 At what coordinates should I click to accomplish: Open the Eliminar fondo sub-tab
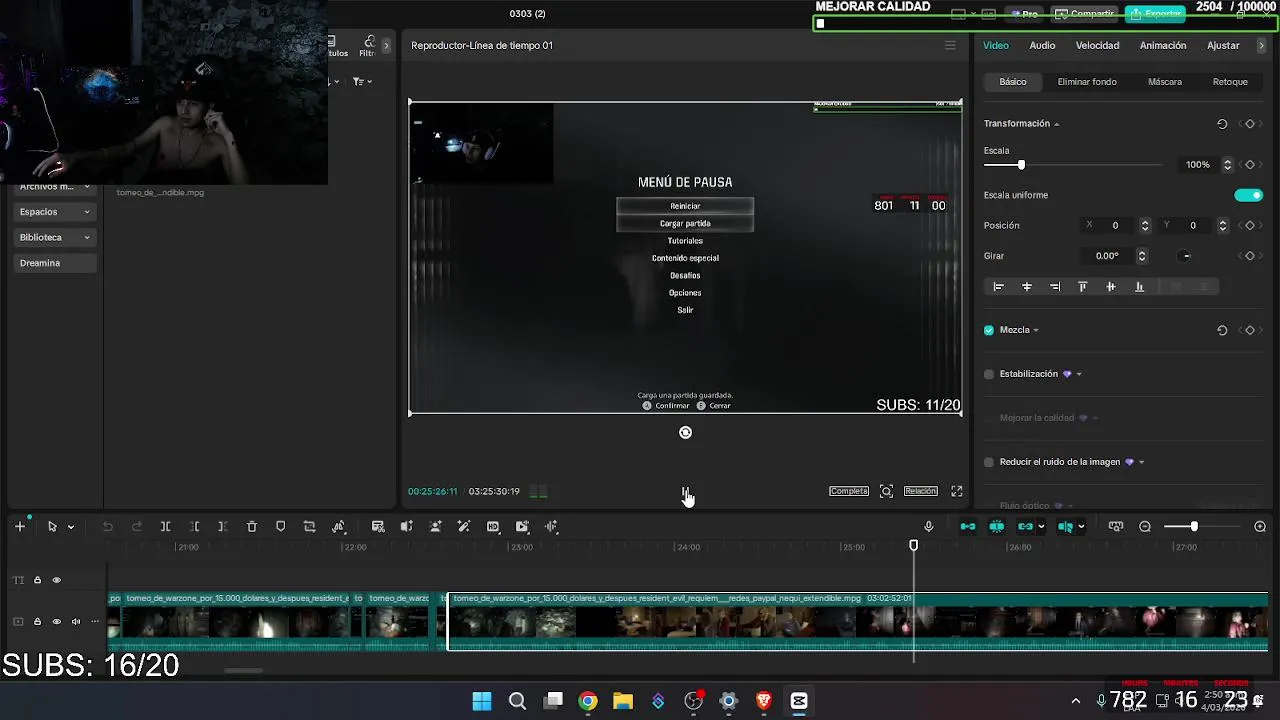[x=1087, y=82]
